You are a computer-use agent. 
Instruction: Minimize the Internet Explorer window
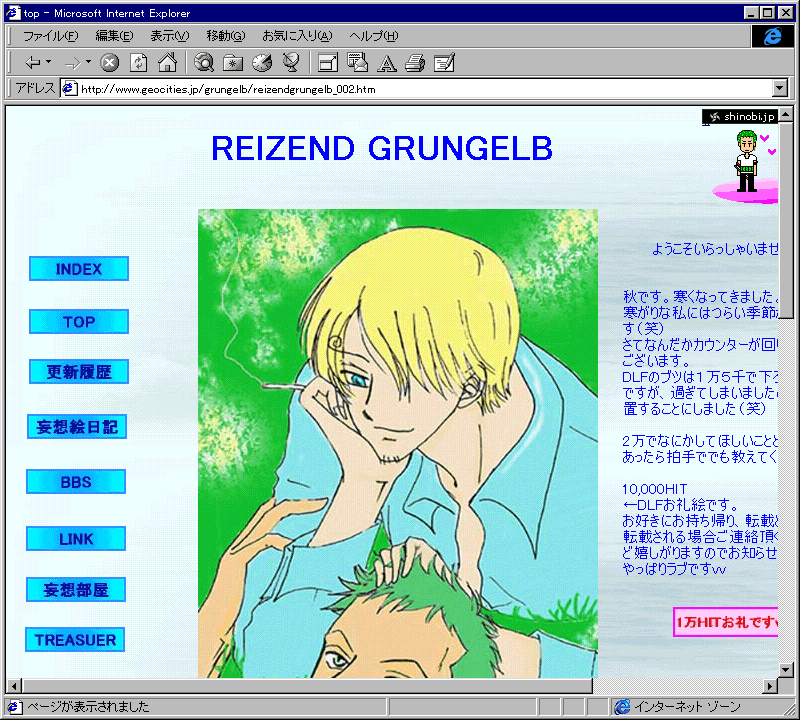coord(751,13)
